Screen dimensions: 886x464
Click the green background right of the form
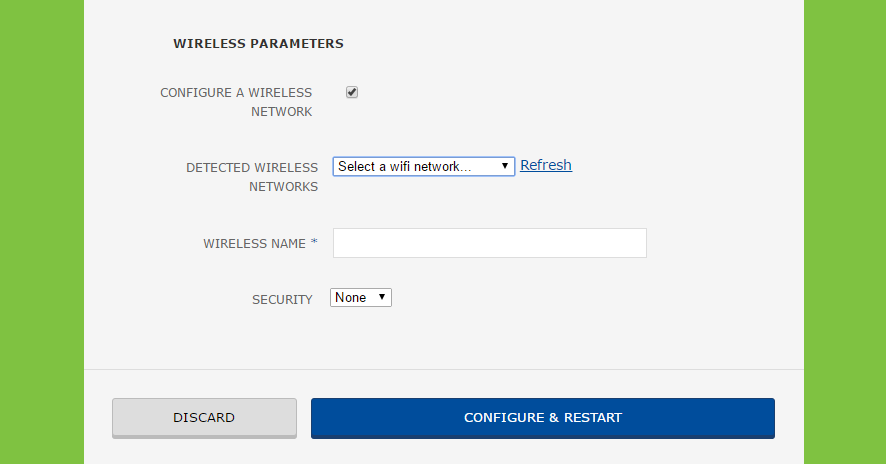click(845, 232)
